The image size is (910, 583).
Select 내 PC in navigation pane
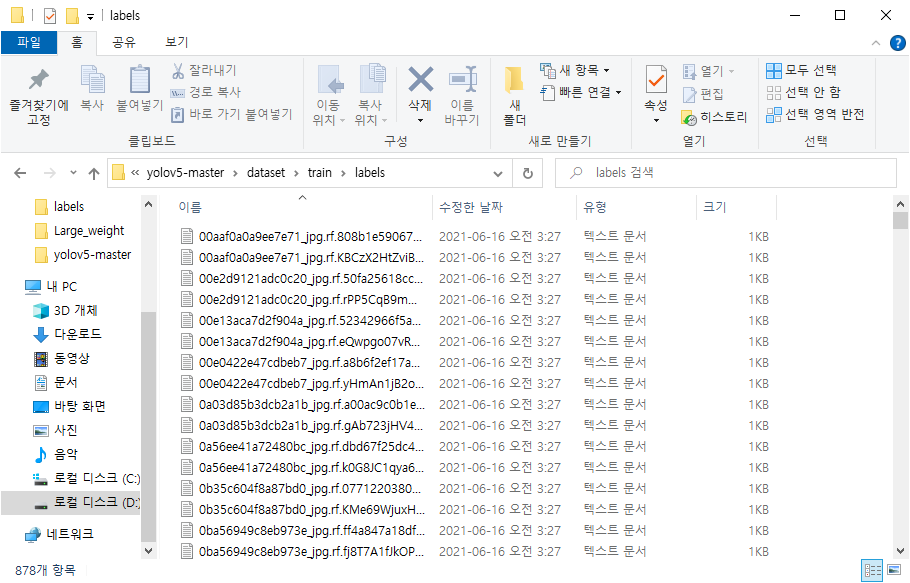(x=51, y=287)
